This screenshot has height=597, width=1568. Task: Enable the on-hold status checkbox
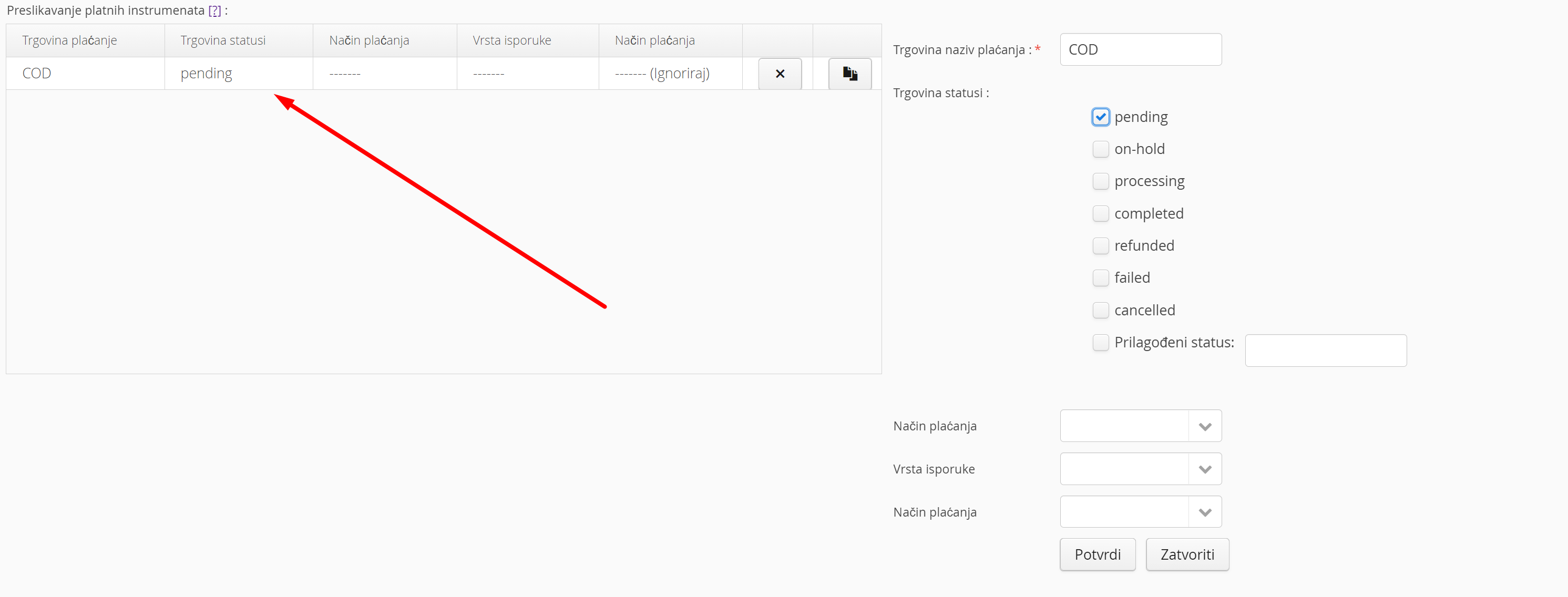pos(1100,149)
